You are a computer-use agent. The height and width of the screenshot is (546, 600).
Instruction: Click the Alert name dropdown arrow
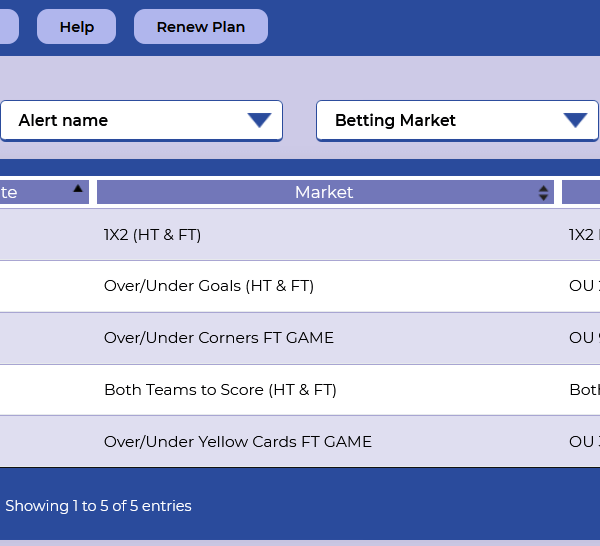point(259,120)
